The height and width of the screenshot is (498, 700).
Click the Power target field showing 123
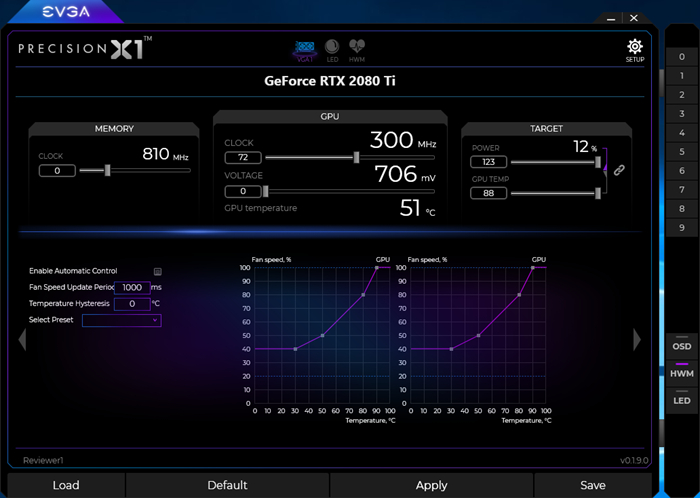pyautogui.click(x=488, y=162)
